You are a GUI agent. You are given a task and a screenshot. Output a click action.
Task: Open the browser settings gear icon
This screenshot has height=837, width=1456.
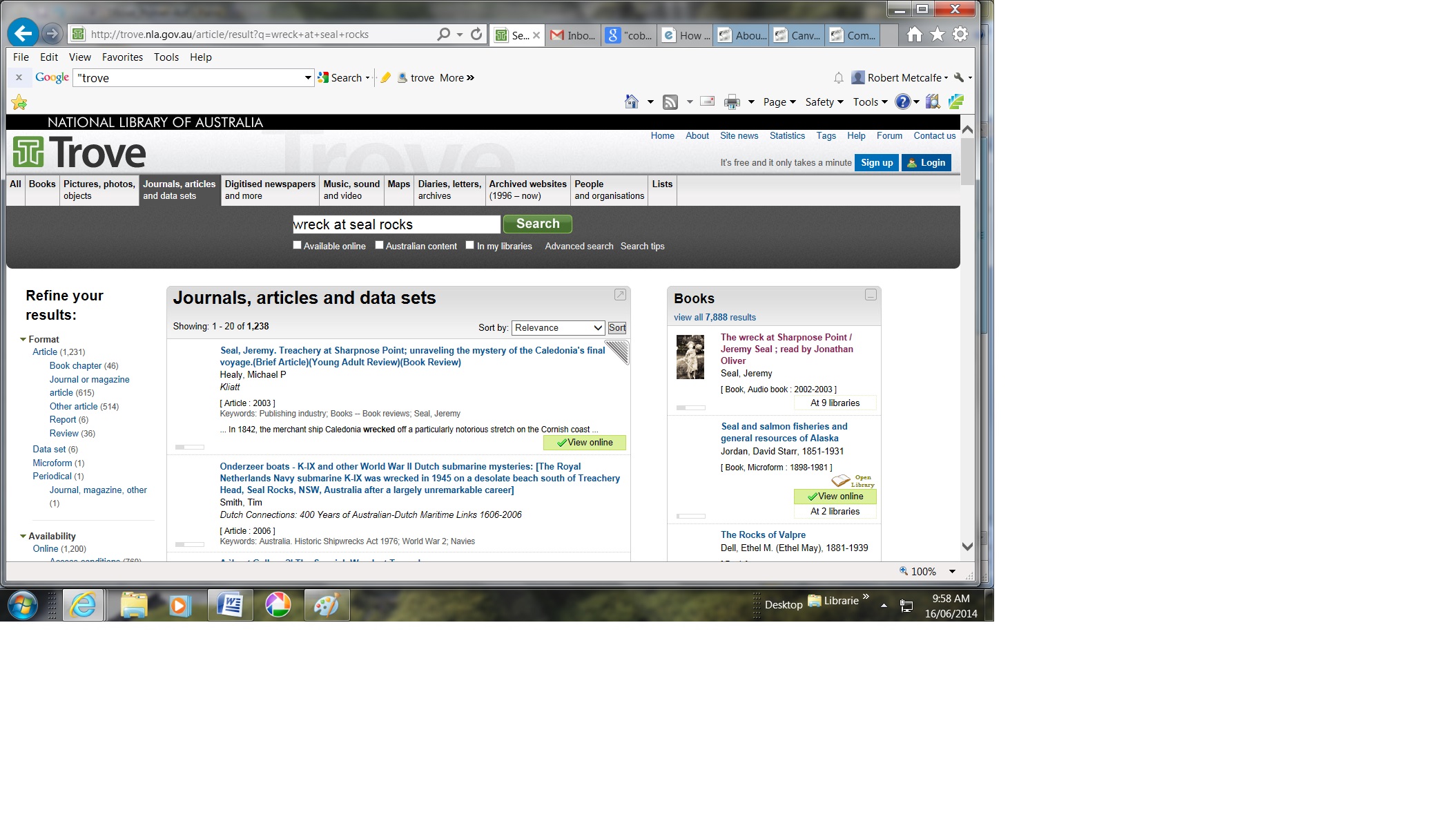[960, 34]
